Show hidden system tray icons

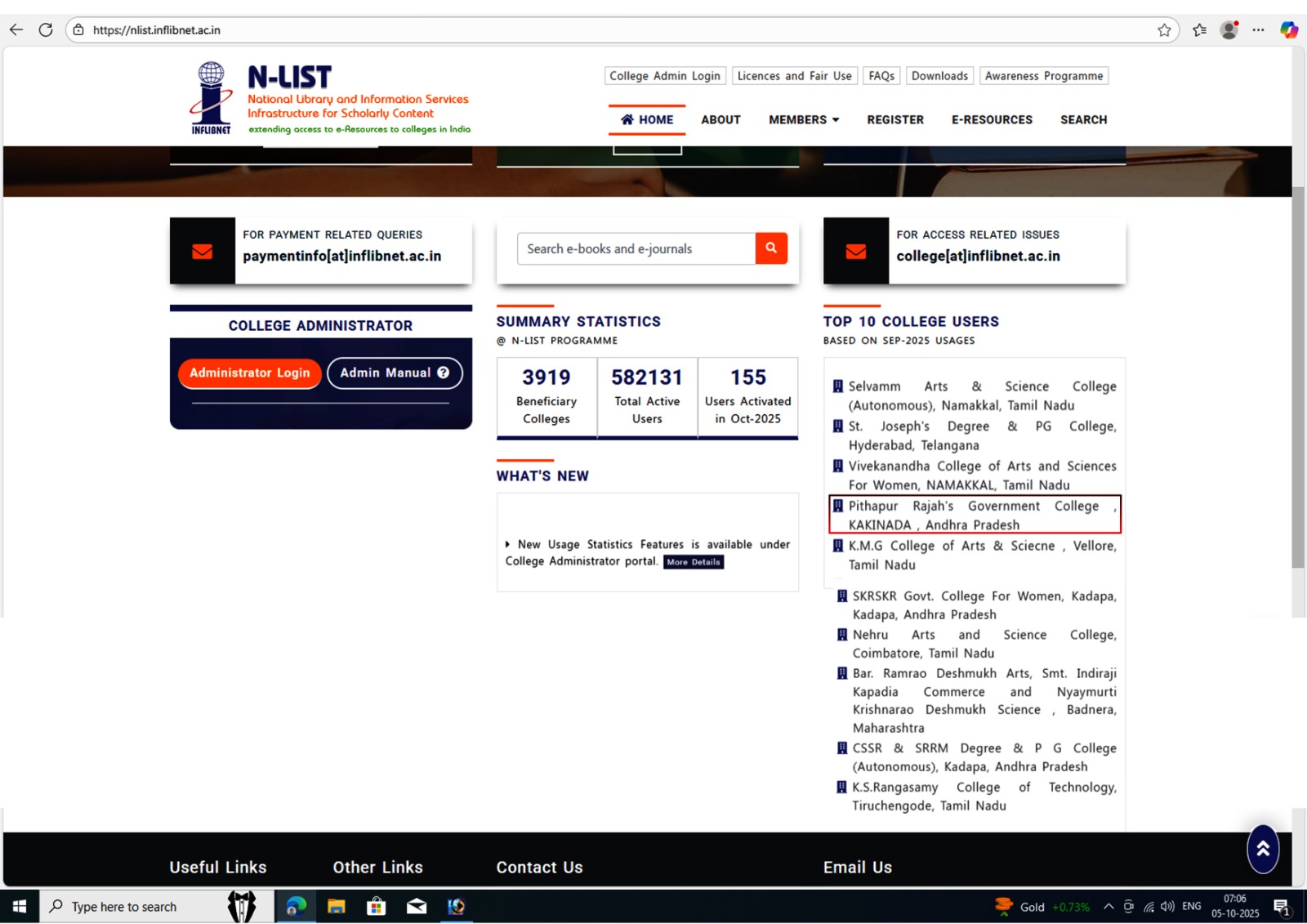(1108, 906)
